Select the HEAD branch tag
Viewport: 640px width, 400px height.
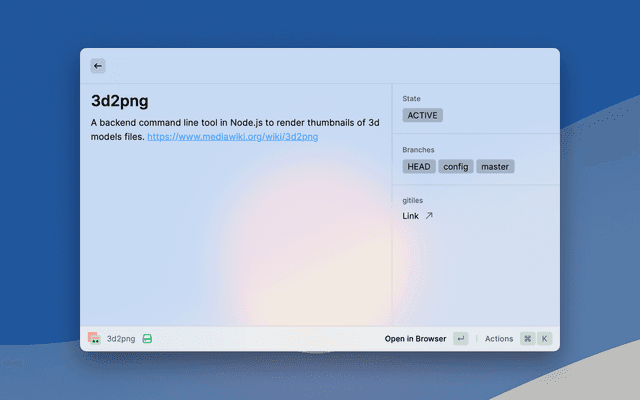click(419, 166)
